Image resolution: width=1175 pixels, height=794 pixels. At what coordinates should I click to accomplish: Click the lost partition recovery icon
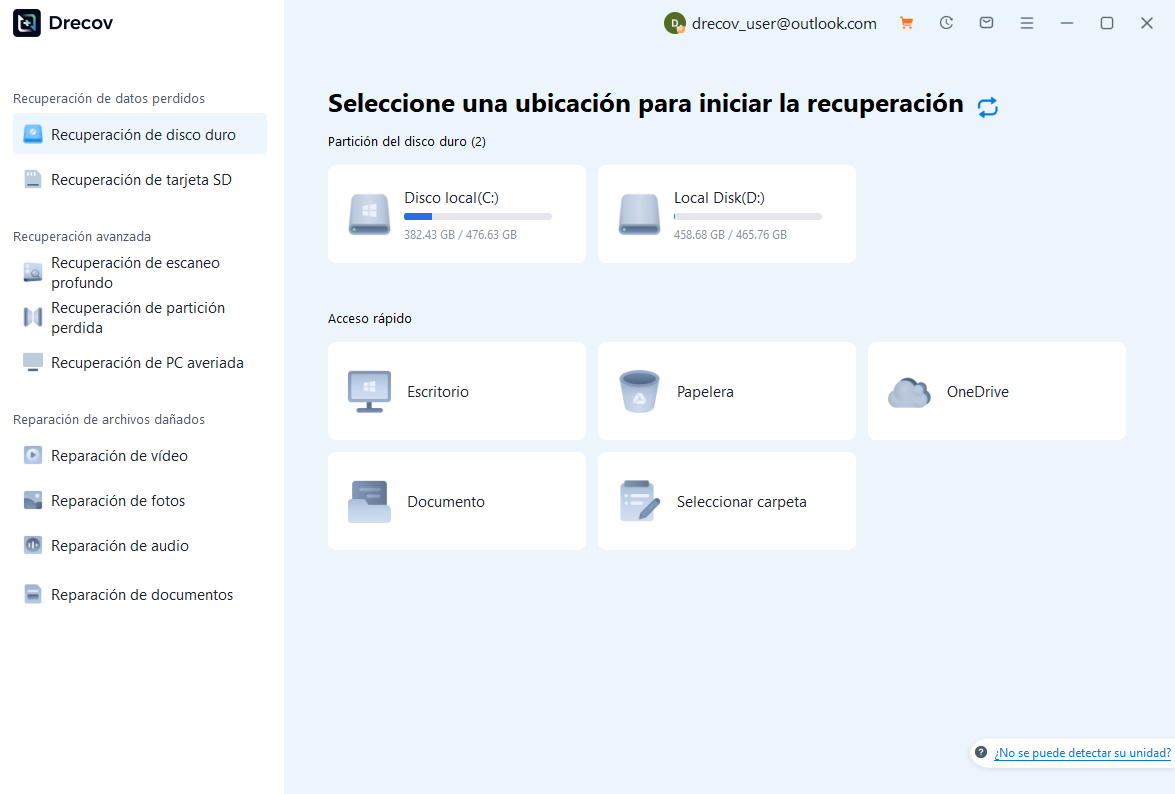pyautogui.click(x=33, y=318)
